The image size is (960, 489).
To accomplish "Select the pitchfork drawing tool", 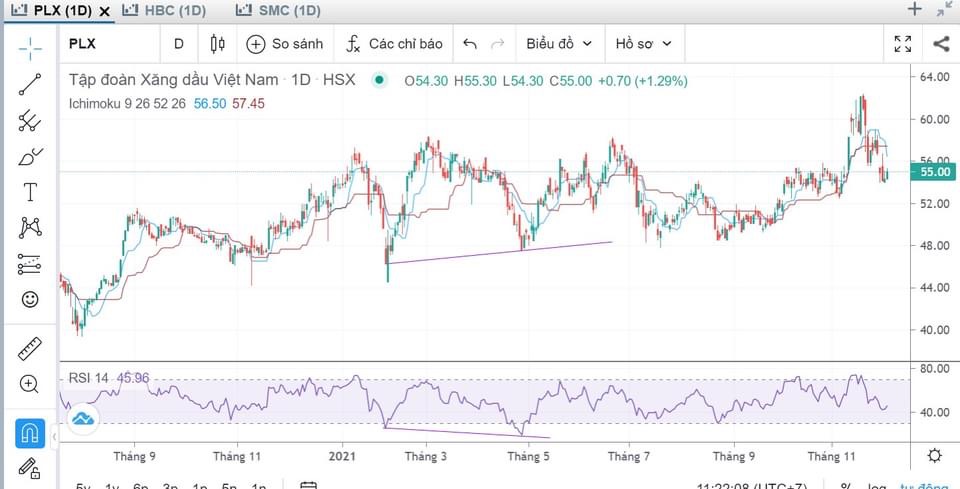I will pyautogui.click(x=29, y=121).
